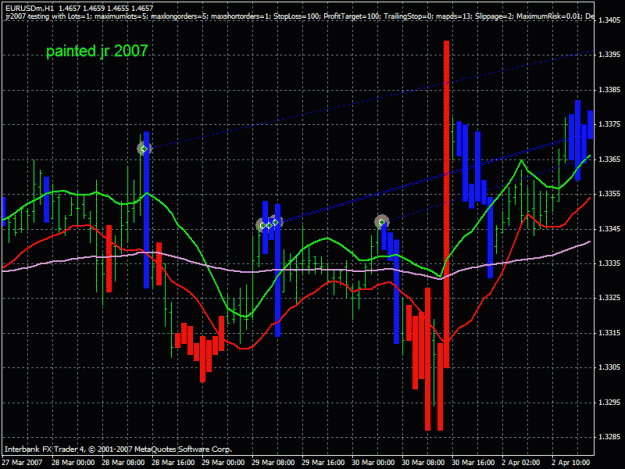Click the 27 Mar 2007 time label
Viewport: 625px width, 469px height.
[x=22, y=463]
